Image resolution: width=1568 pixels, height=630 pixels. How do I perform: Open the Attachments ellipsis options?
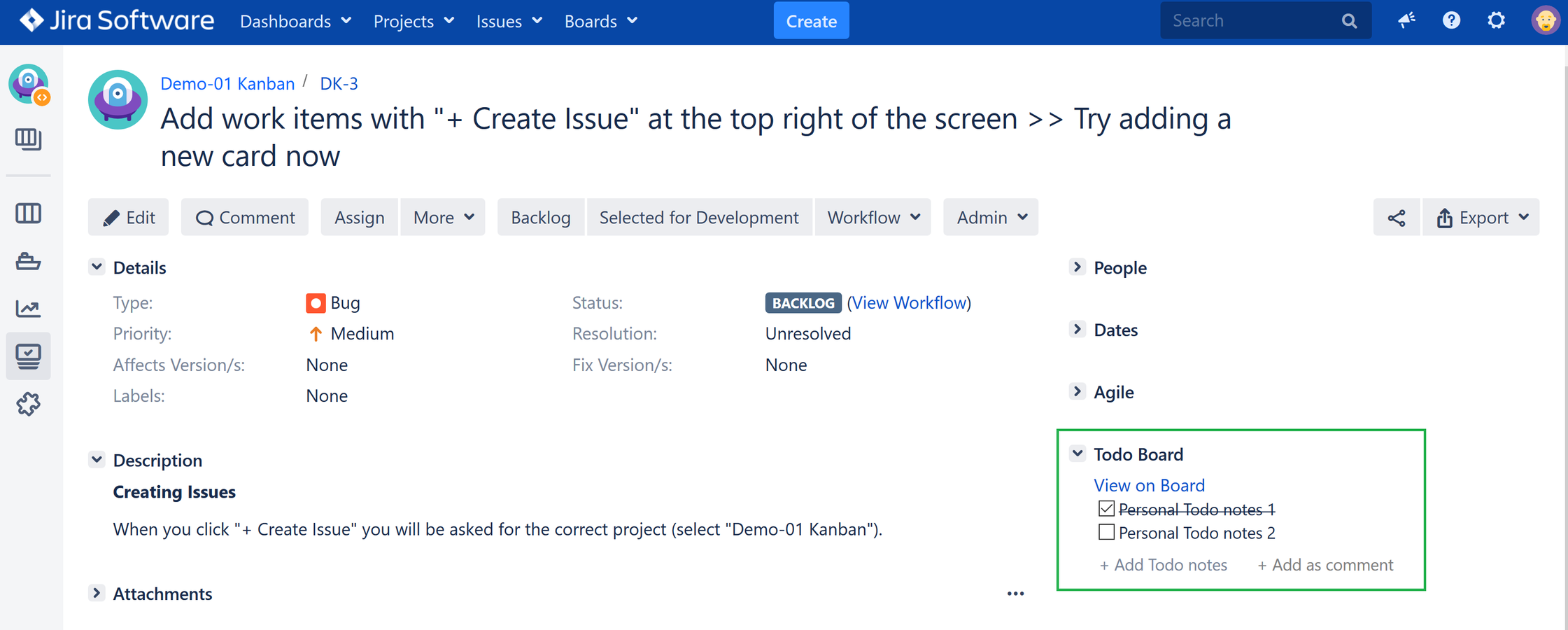1015,594
